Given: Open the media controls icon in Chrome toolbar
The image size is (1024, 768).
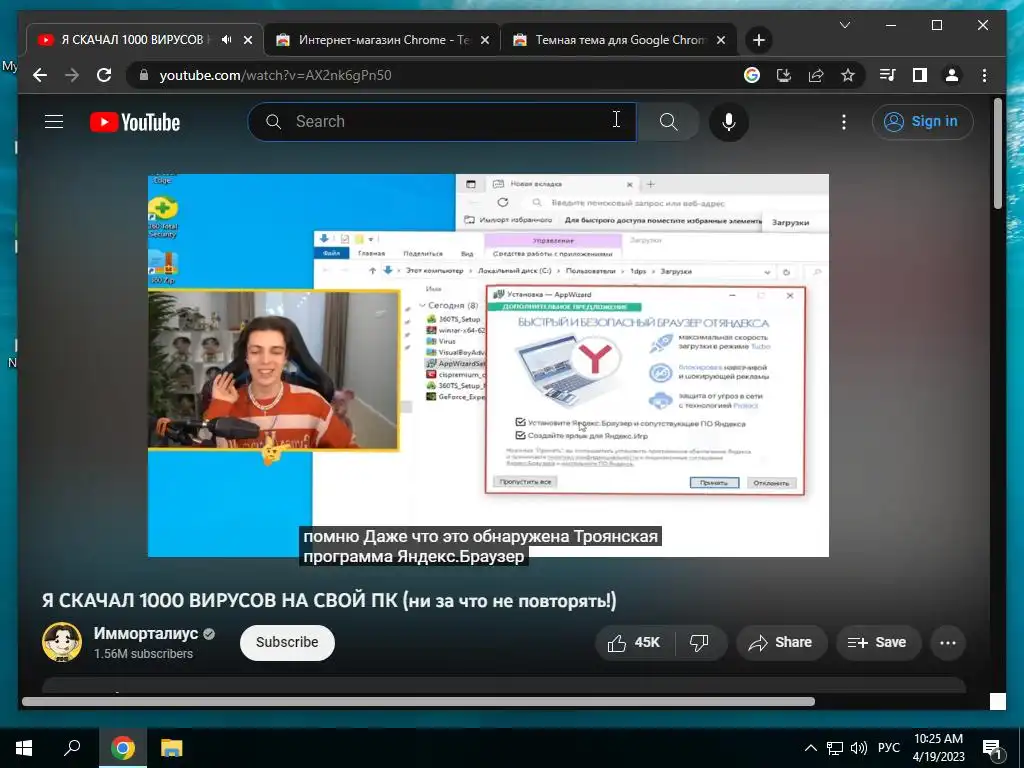Looking at the screenshot, I should click(888, 75).
